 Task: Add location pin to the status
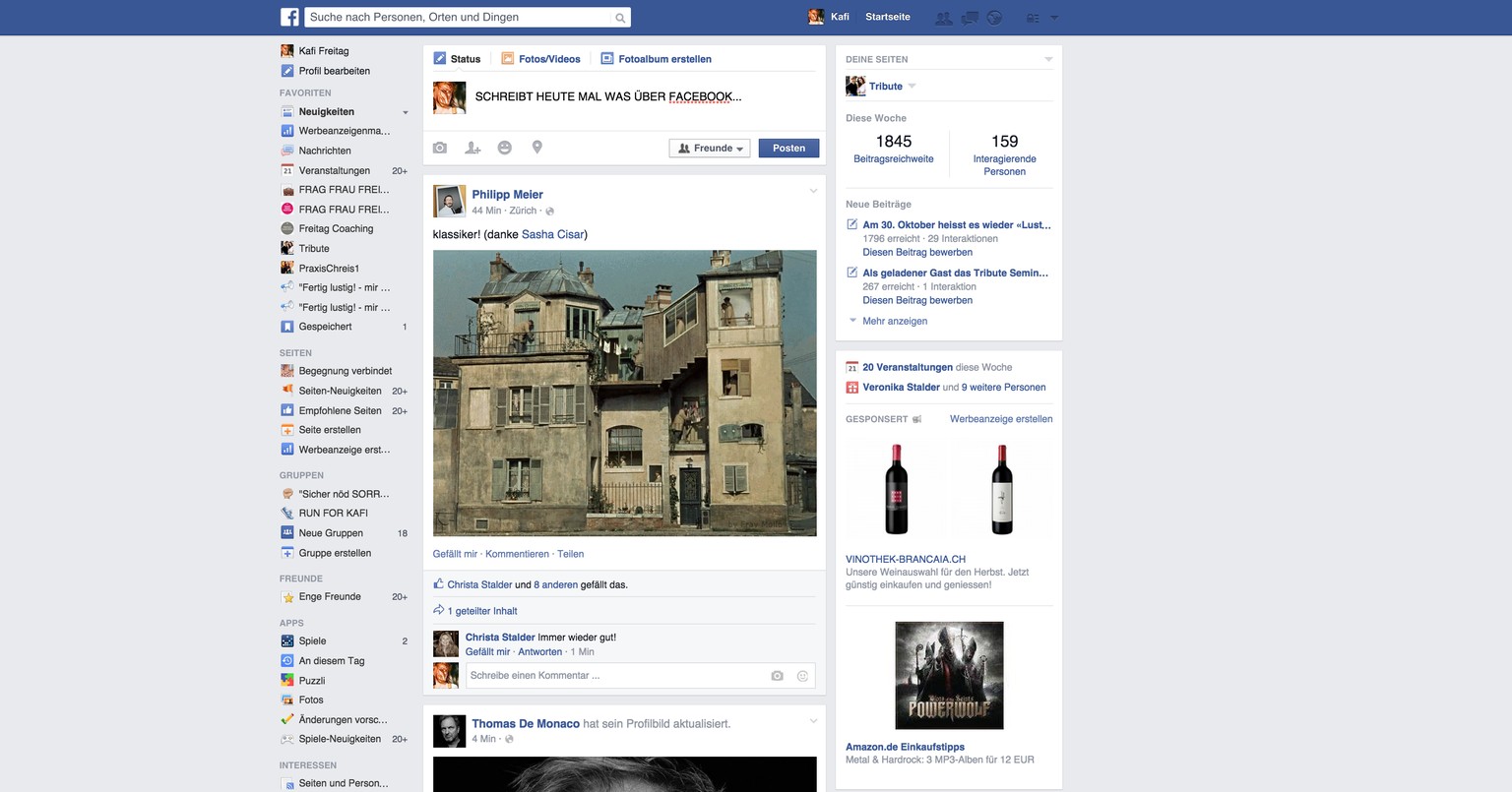[x=537, y=148]
